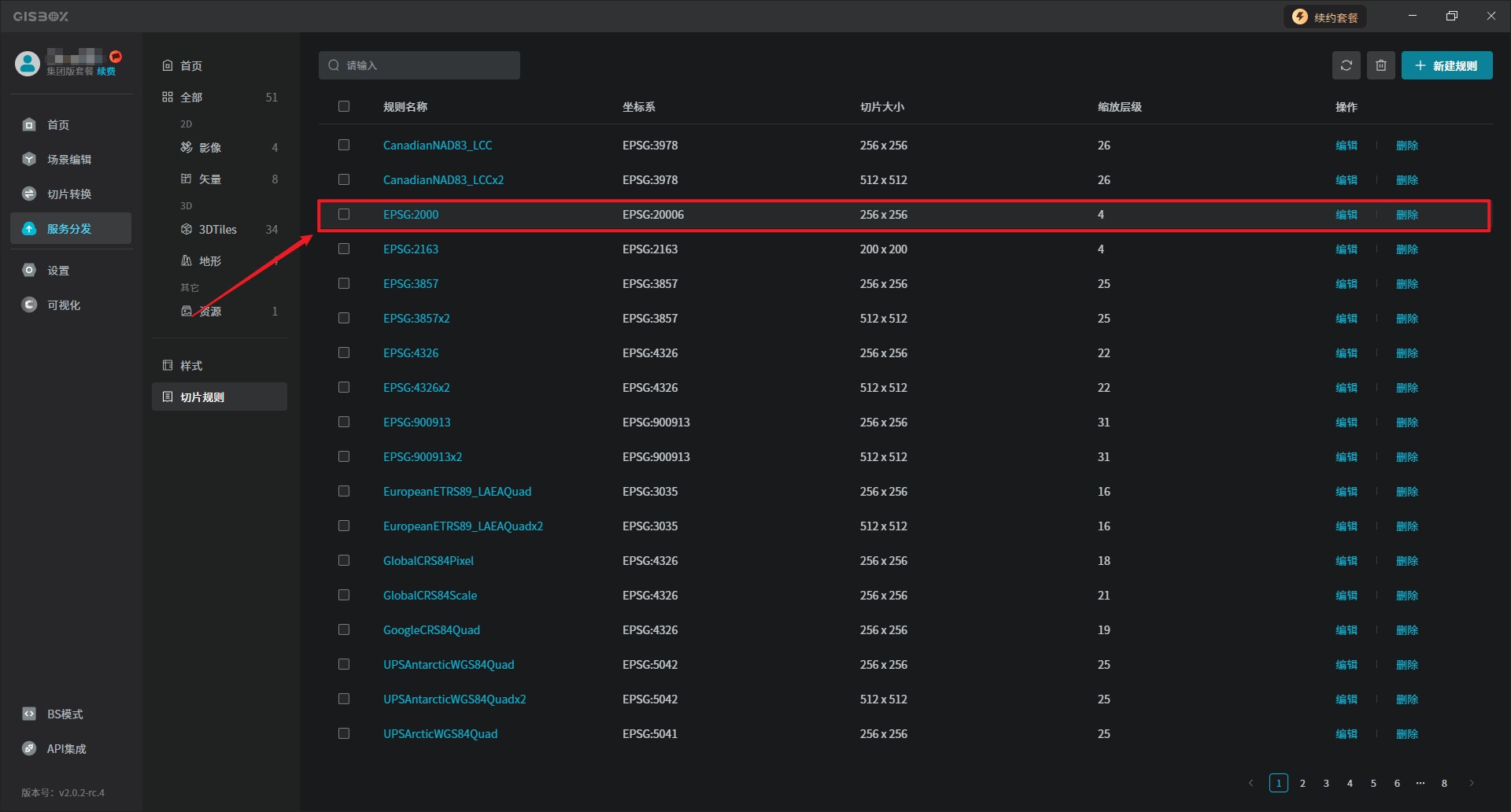Open 场景编辑 in the left sidebar
1511x812 pixels.
(69, 160)
